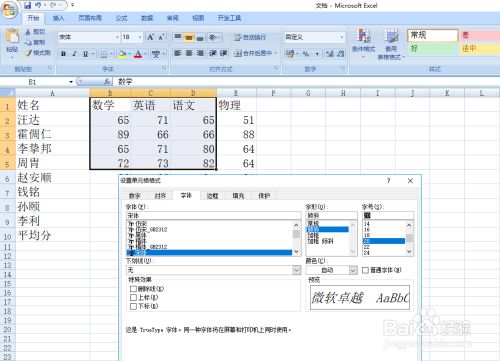Switch to Page Layout (页面布局) tab
Screen dimensions: 500x361
click(90, 18)
